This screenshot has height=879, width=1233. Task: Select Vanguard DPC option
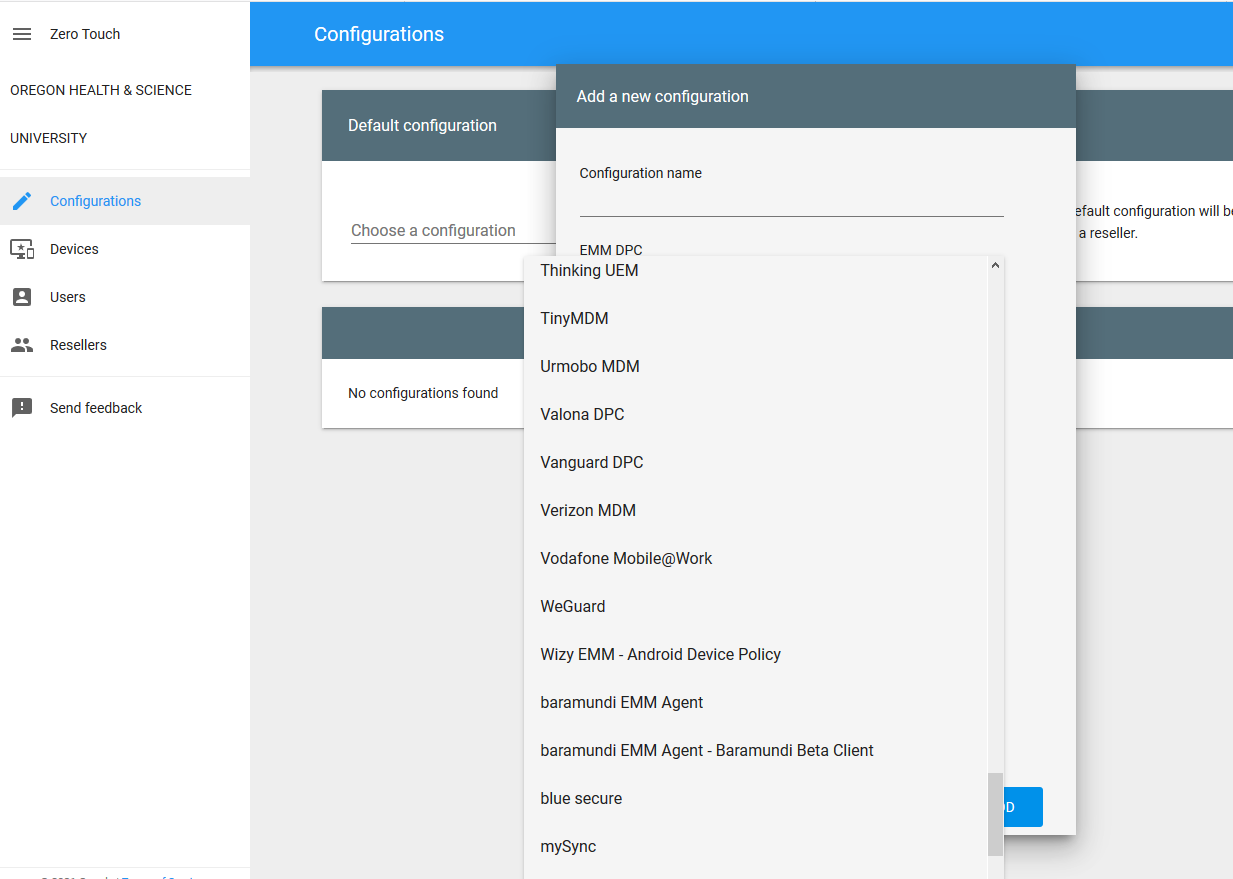pyautogui.click(x=755, y=462)
